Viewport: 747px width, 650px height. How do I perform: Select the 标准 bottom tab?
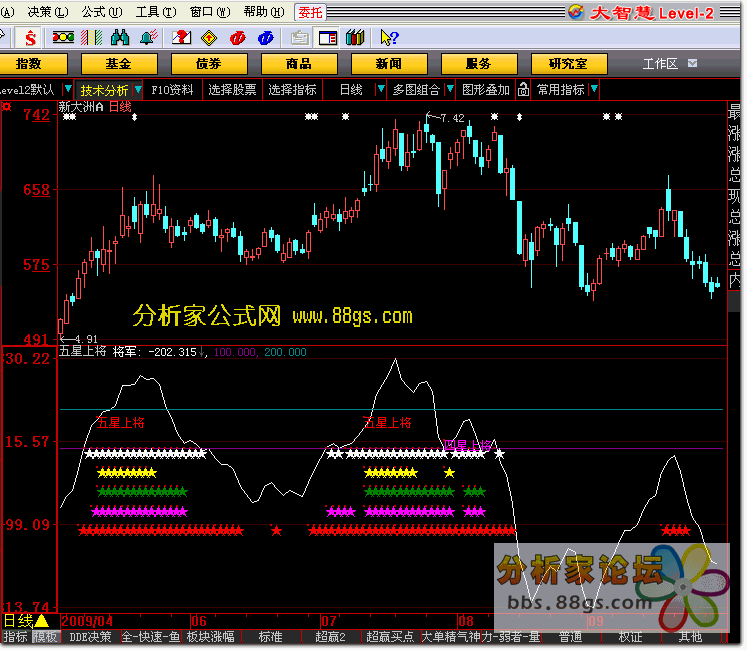point(271,637)
